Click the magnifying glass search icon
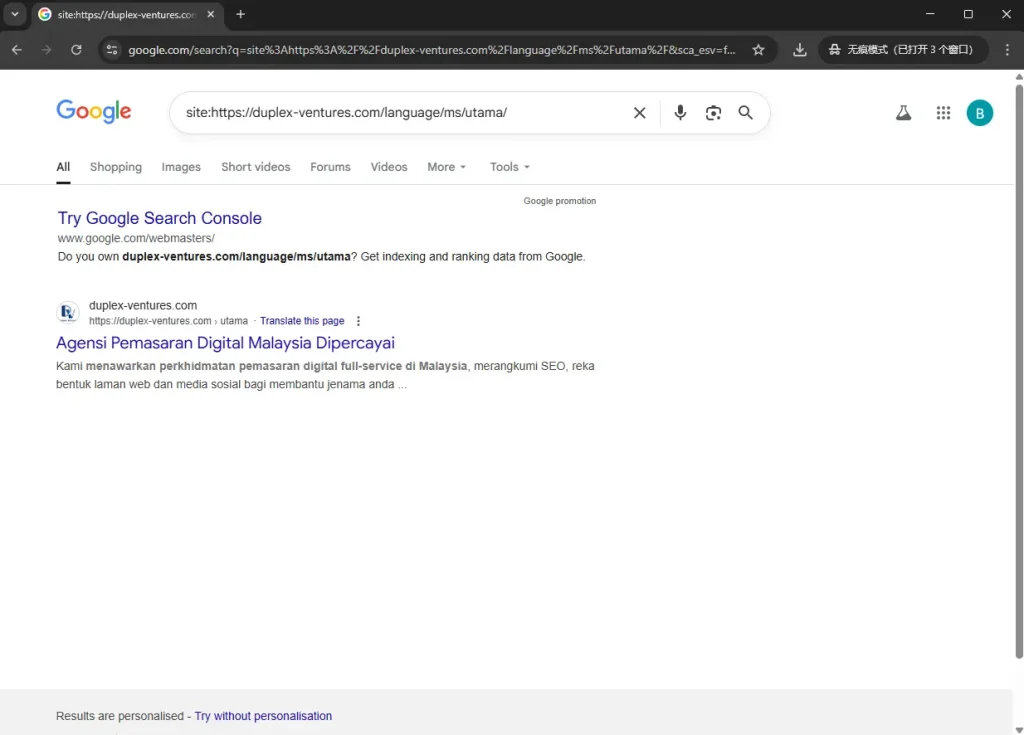The width and height of the screenshot is (1024, 735). [x=745, y=113]
